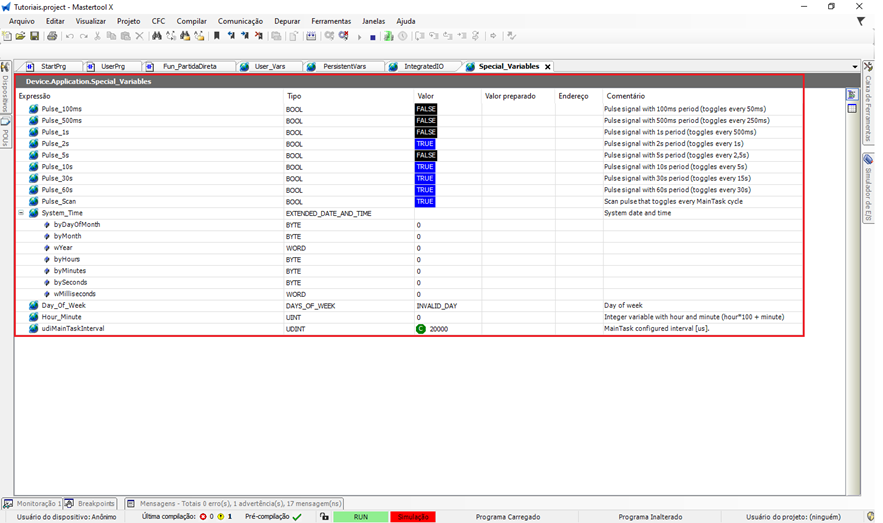
Task: Click the Print toolbar icon
Action: point(51,36)
